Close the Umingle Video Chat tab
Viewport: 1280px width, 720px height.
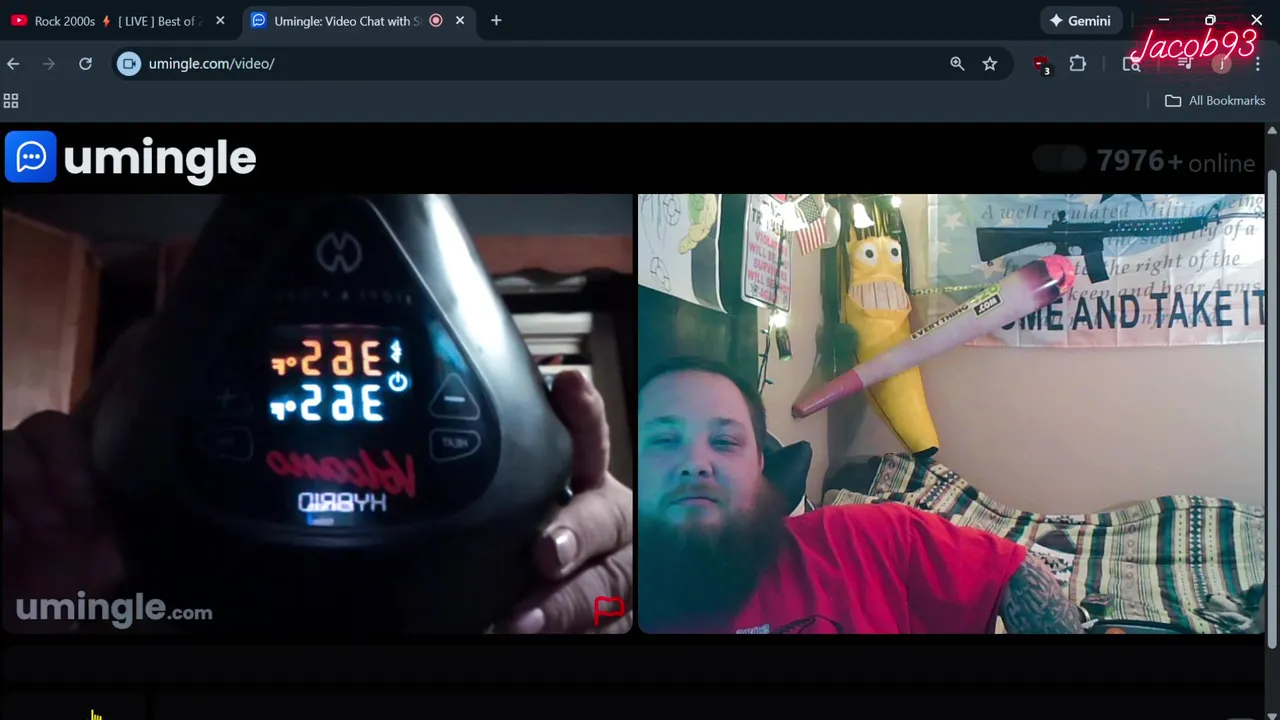click(460, 20)
